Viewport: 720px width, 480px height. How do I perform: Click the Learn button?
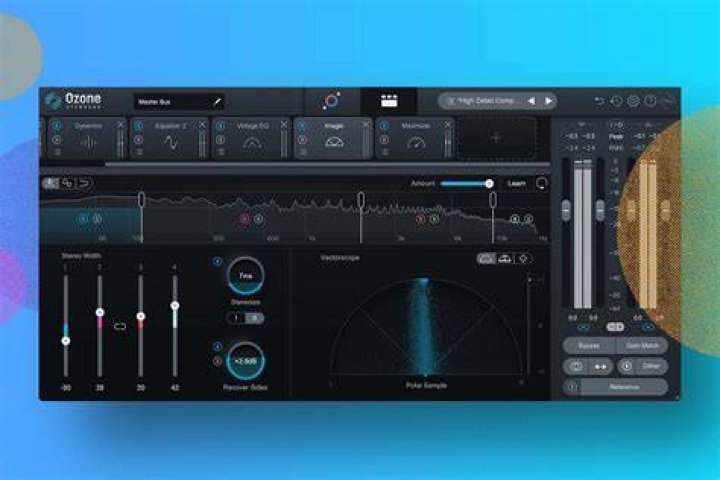click(517, 184)
